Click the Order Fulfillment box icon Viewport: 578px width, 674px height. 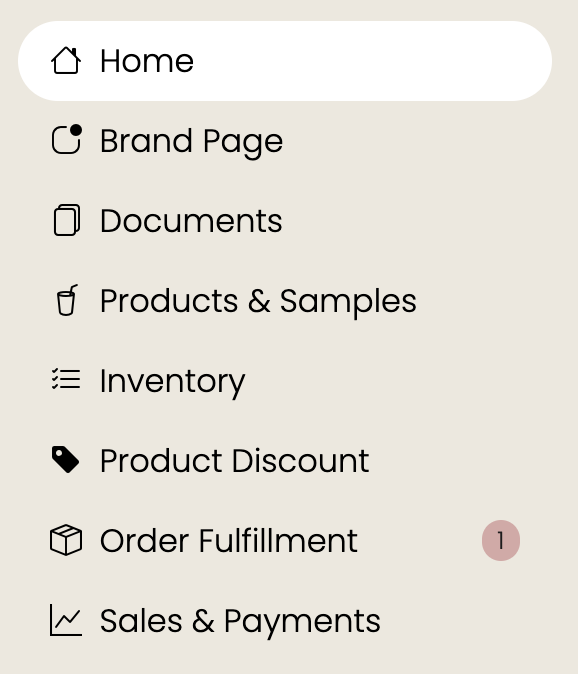pos(66,540)
